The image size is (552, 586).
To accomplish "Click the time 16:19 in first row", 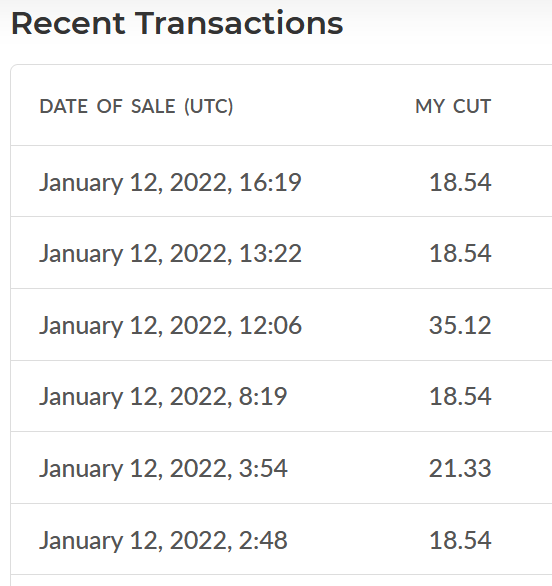I will click(270, 182).
